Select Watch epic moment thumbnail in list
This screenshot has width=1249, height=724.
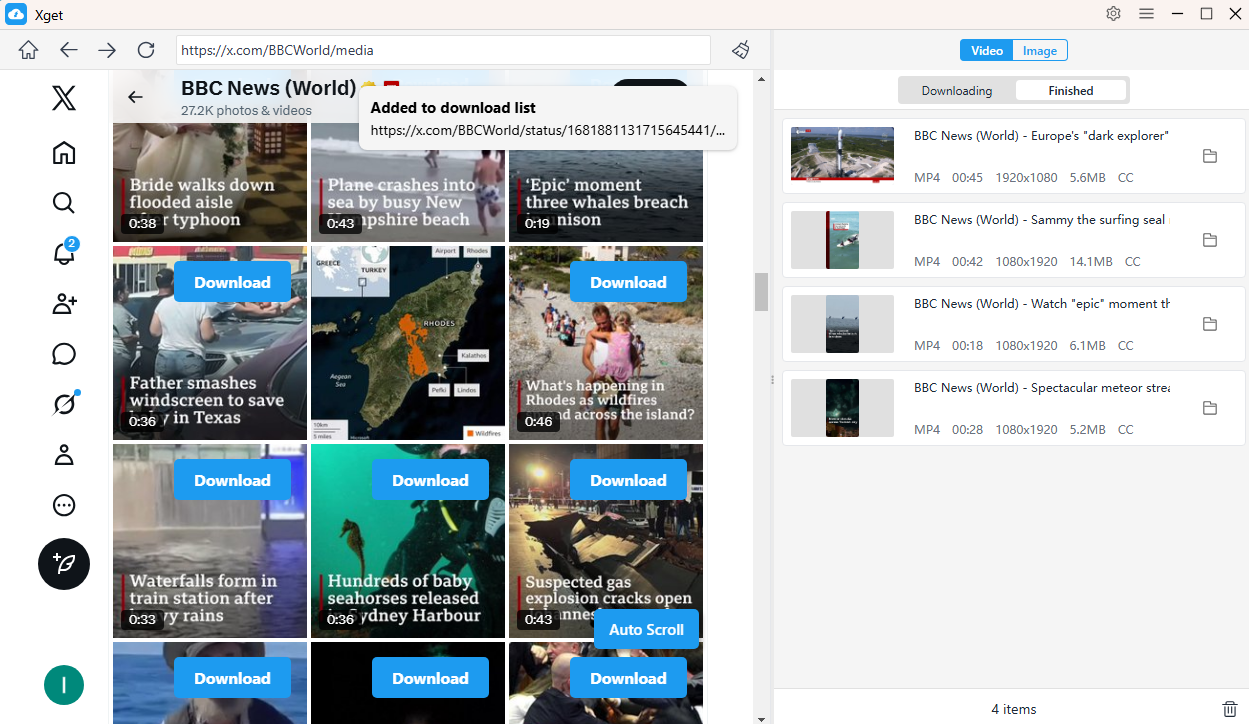[842, 323]
